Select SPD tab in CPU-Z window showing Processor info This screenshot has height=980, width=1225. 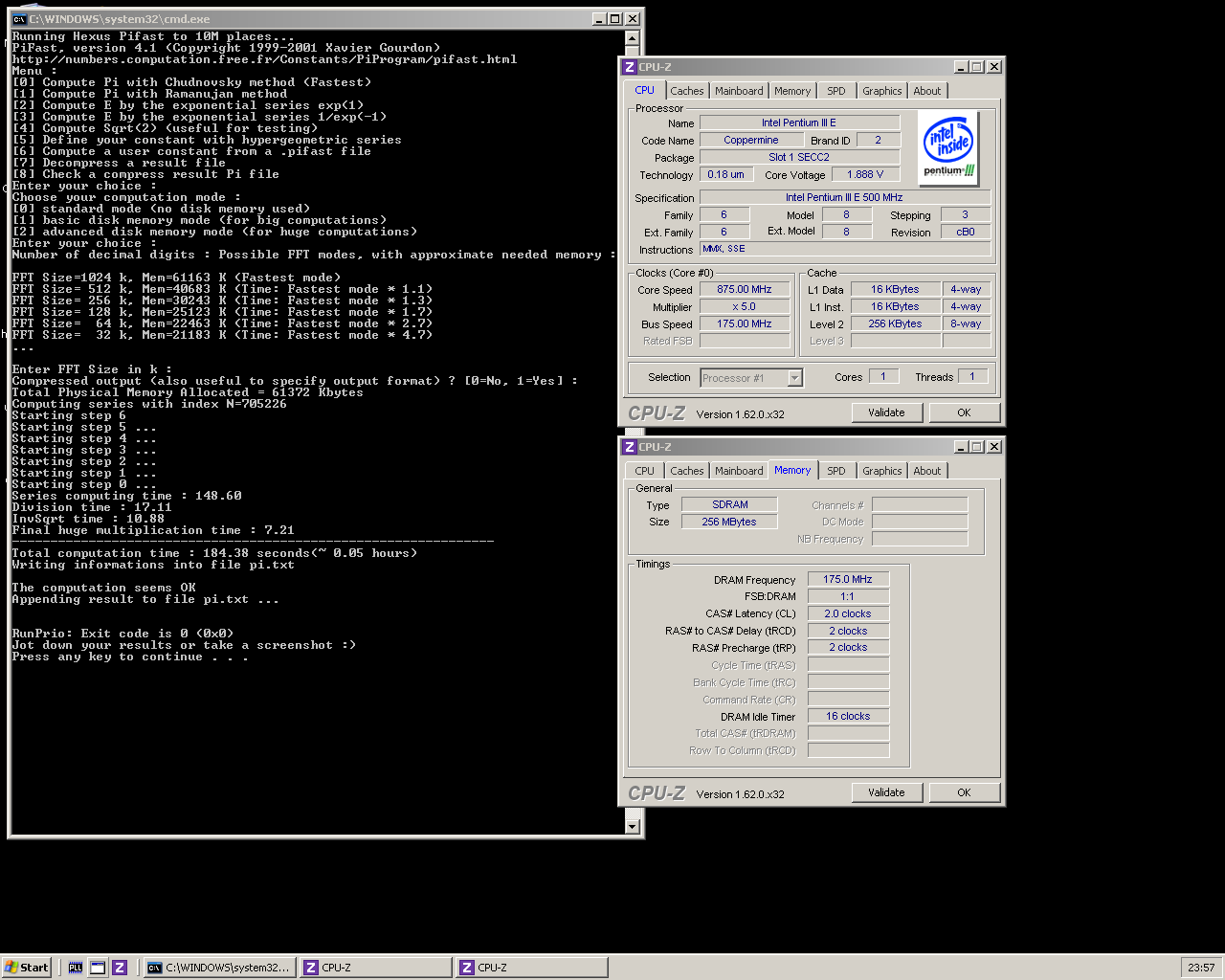click(x=836, y=91)
